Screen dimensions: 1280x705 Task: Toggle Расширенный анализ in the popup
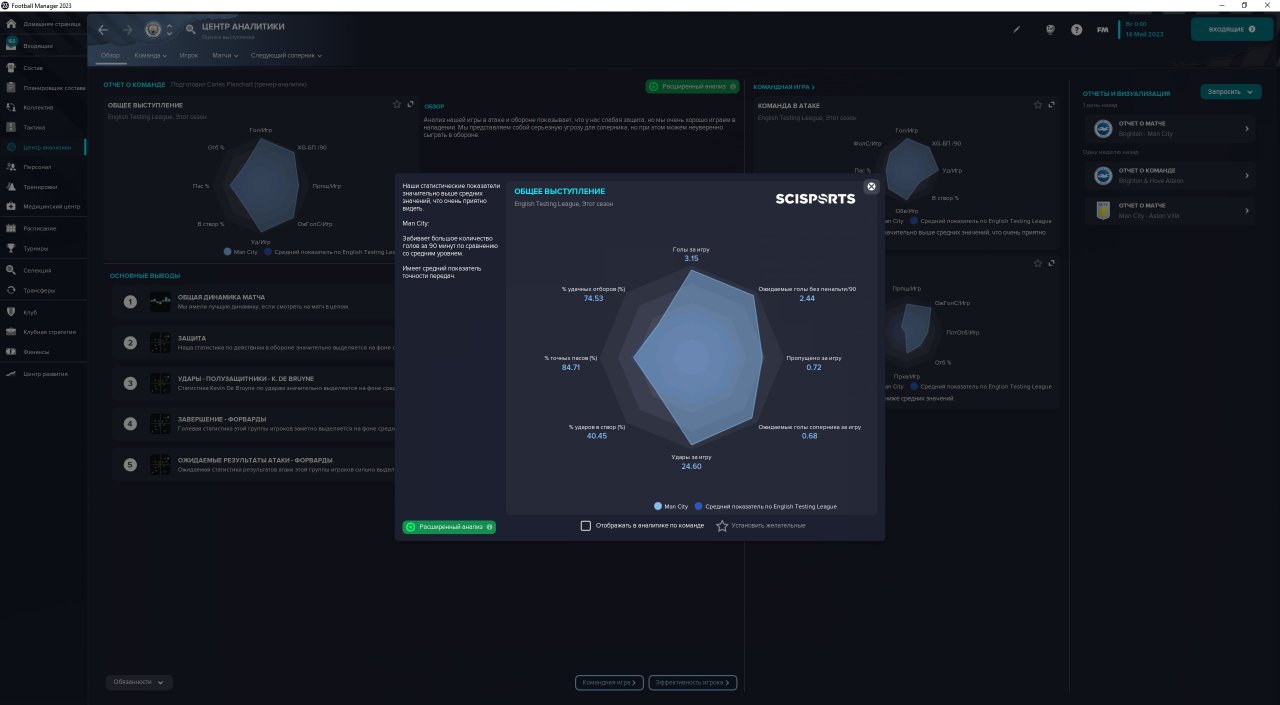(x=449, y=527)
